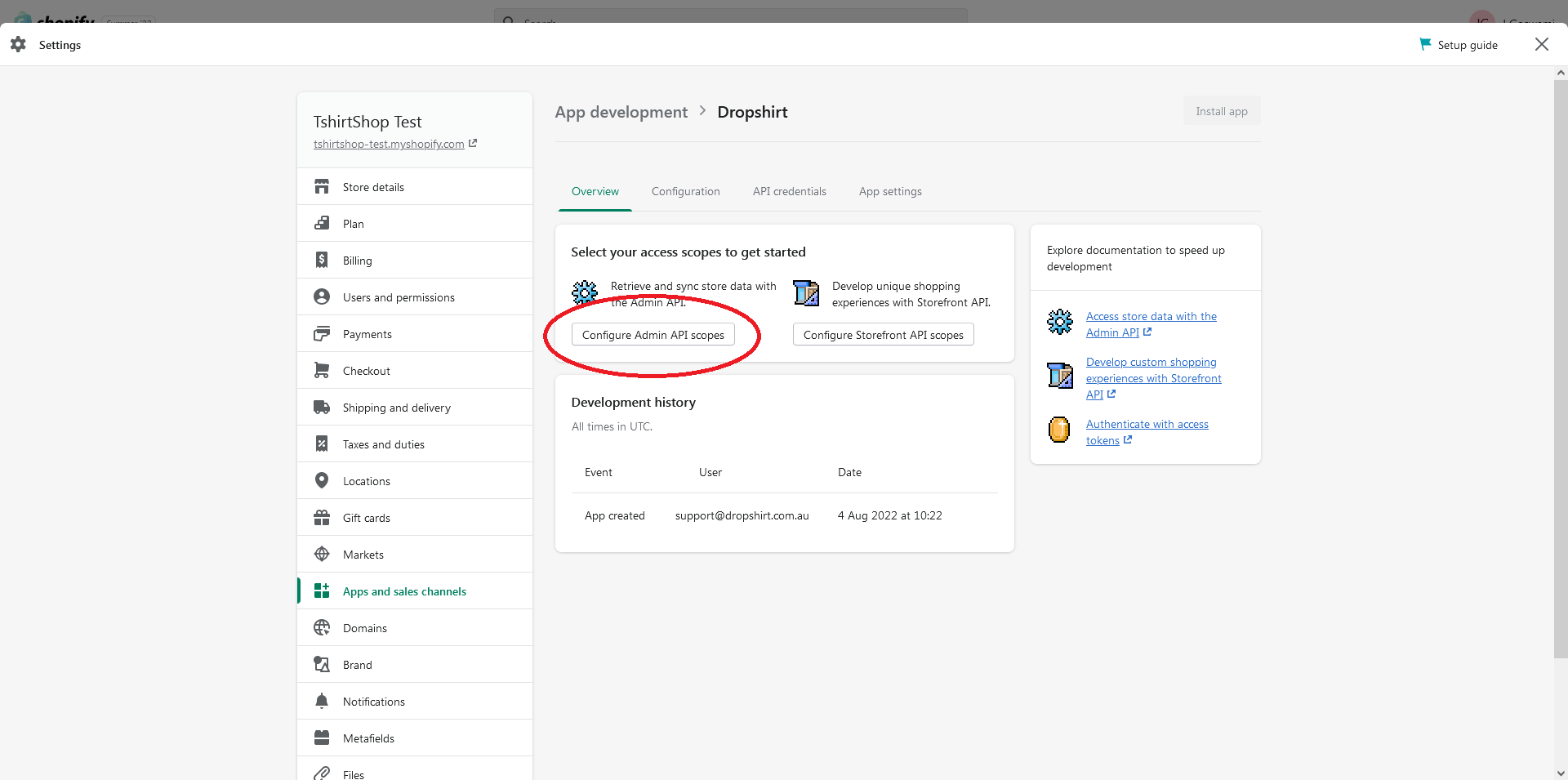Click the scrollbar up arrow
Screen dimensions: 1568x780
click(1561, 73)
